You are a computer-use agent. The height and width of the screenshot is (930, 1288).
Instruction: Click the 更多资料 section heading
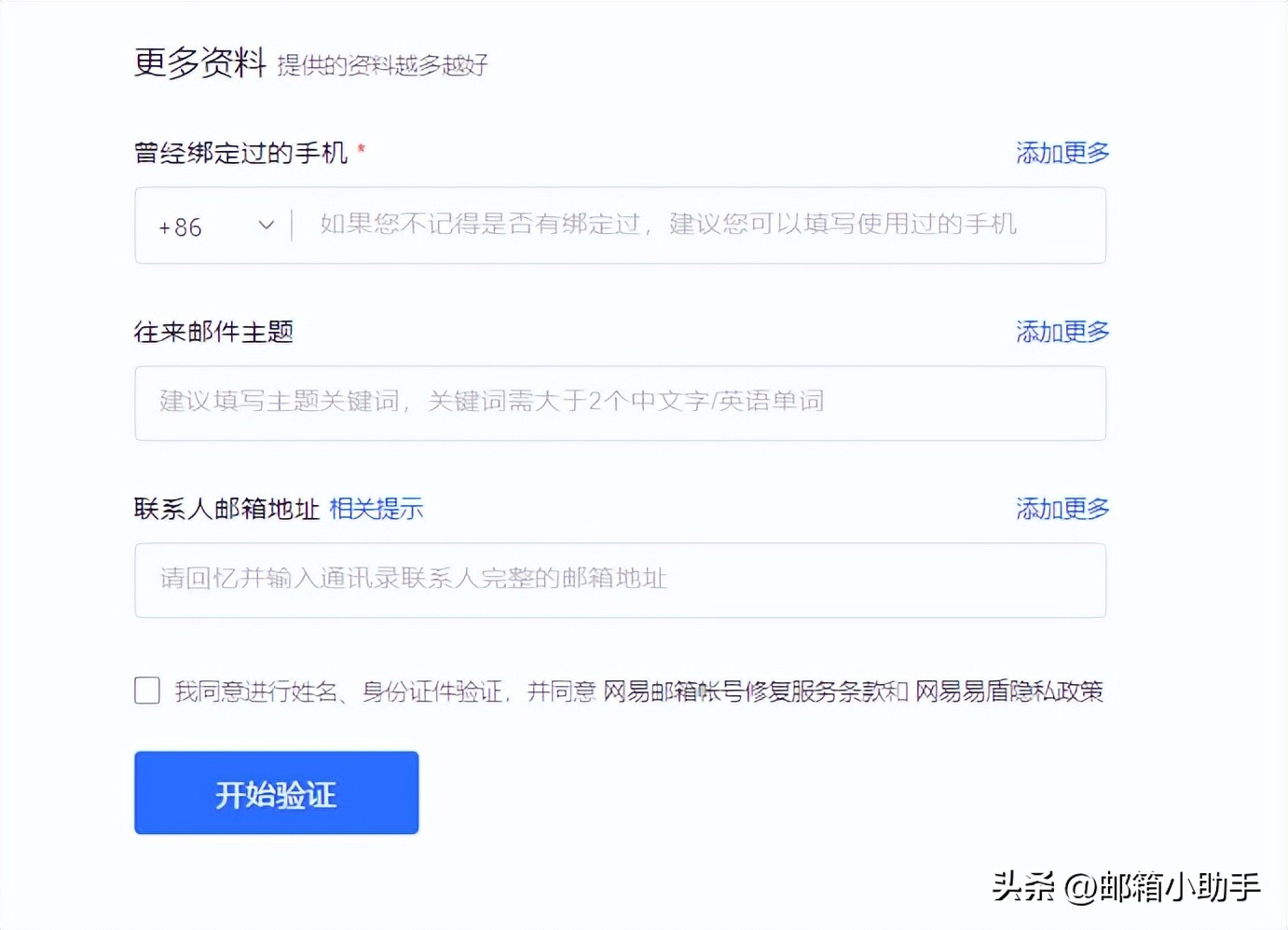click(x=199, y=63)
